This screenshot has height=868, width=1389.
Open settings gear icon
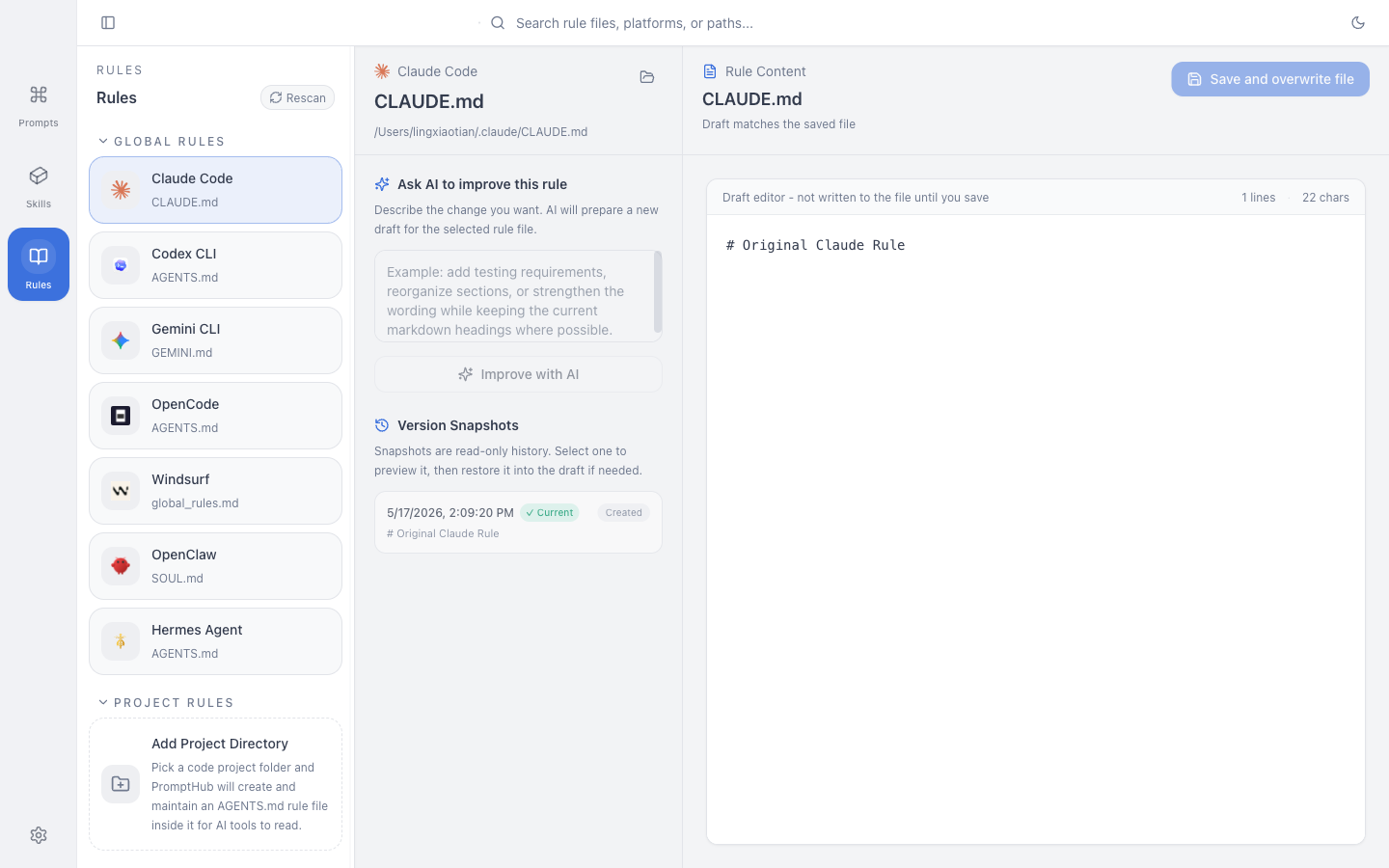click(39, 835)
